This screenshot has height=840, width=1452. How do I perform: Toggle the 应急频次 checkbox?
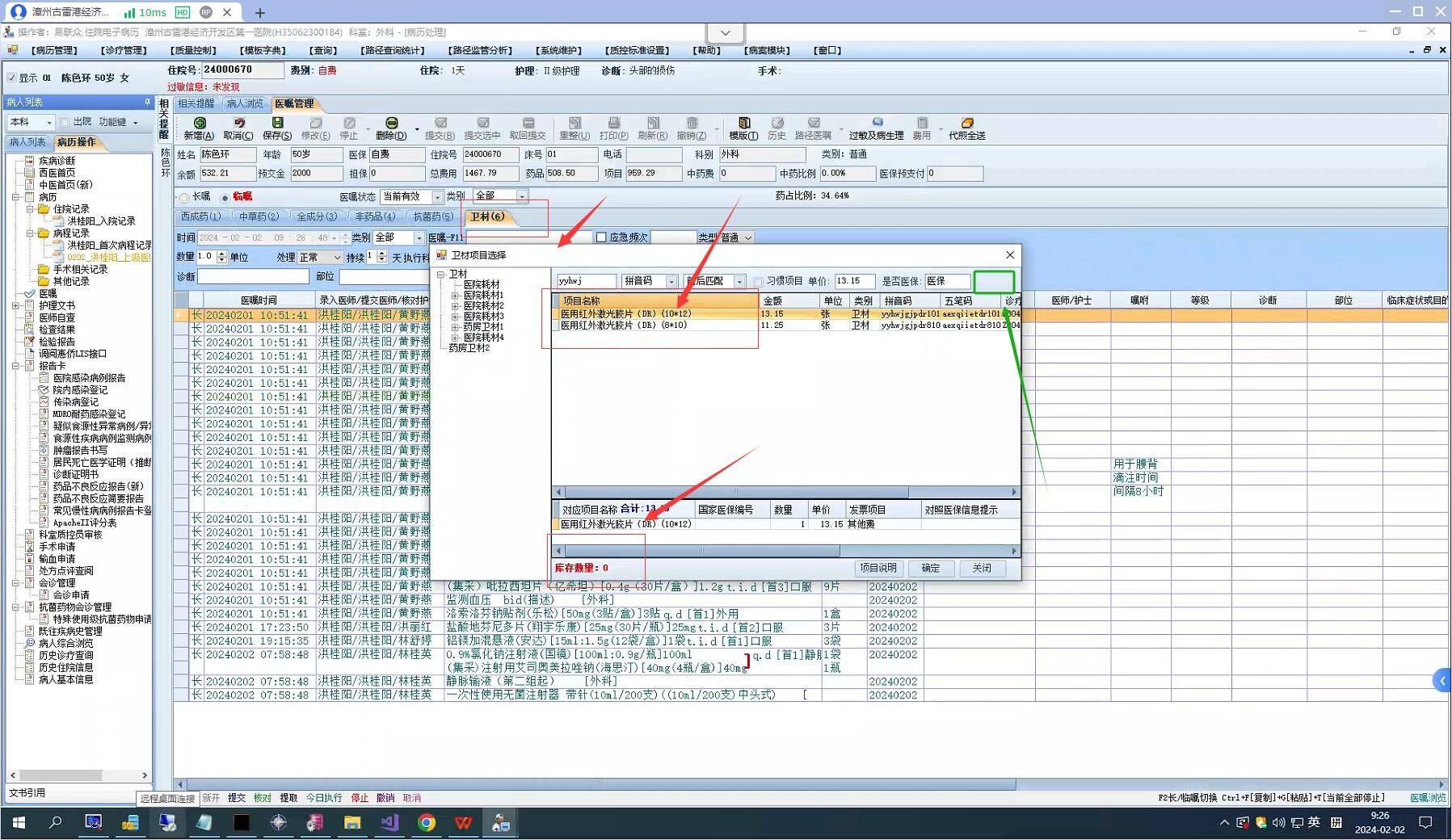pos(601,237)
